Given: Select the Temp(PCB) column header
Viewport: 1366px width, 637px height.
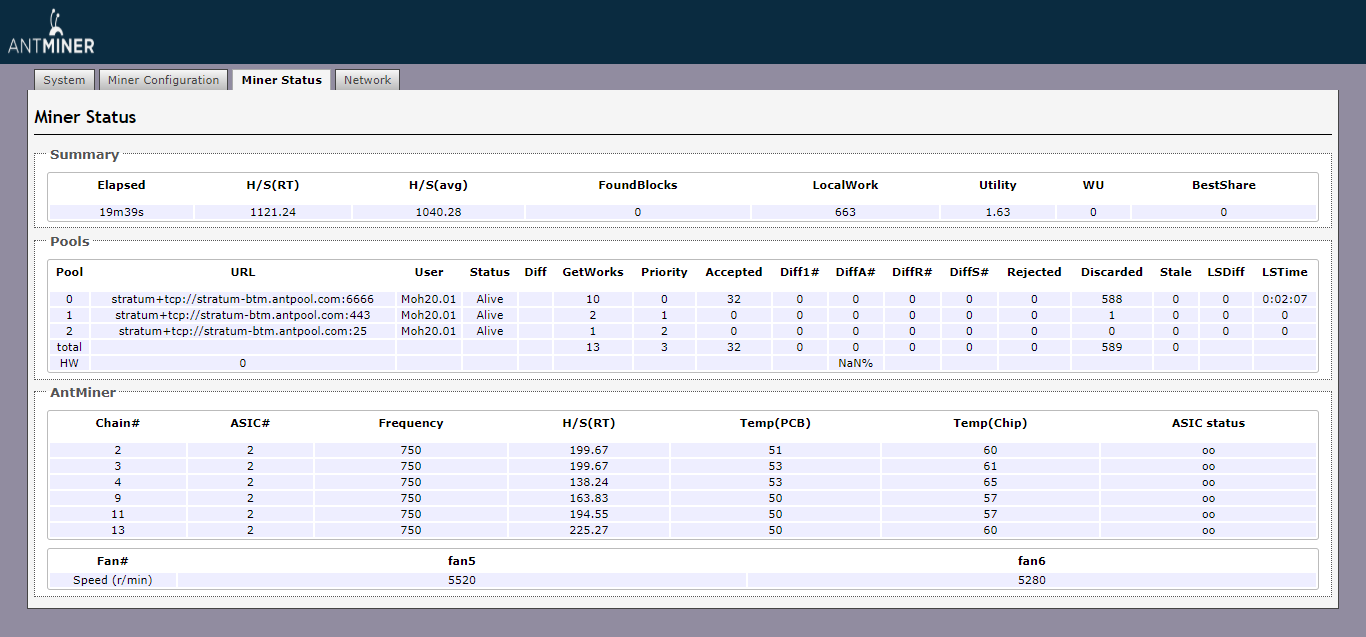Looking at the screenshot, I should click(x=775, y=423).
